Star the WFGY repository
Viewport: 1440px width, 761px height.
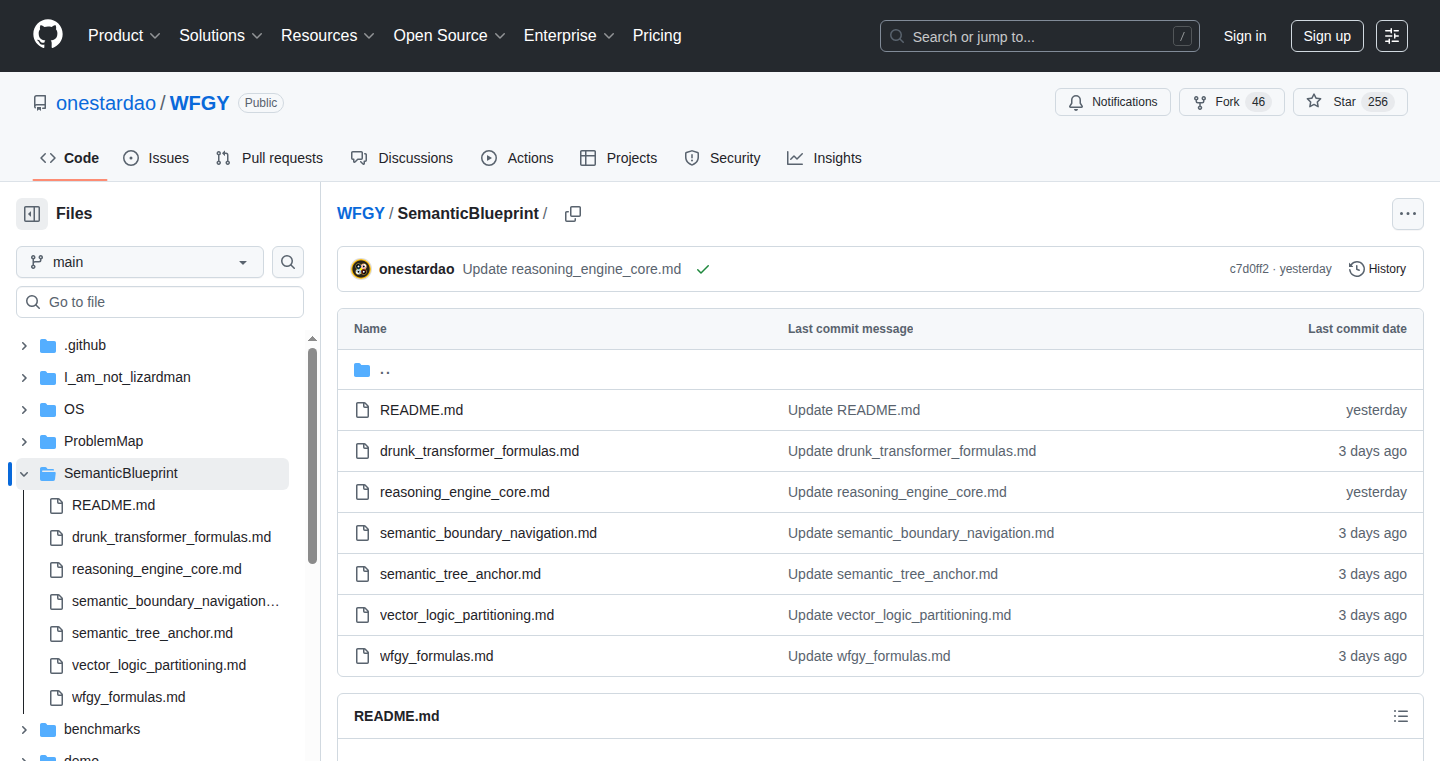tap(1350, 102)
